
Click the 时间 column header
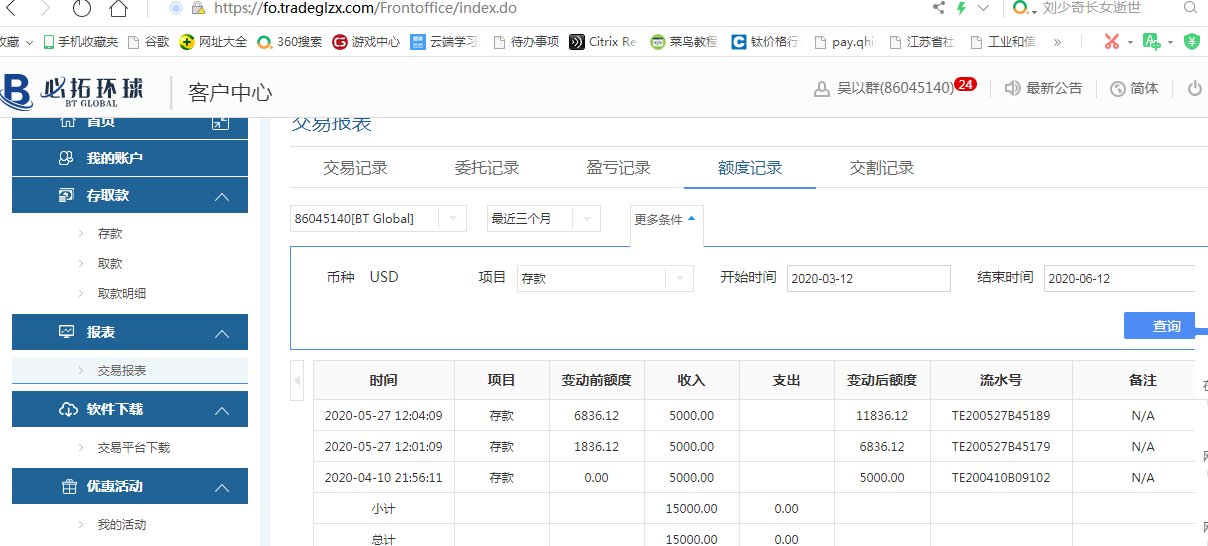click(x=384, y=381)
